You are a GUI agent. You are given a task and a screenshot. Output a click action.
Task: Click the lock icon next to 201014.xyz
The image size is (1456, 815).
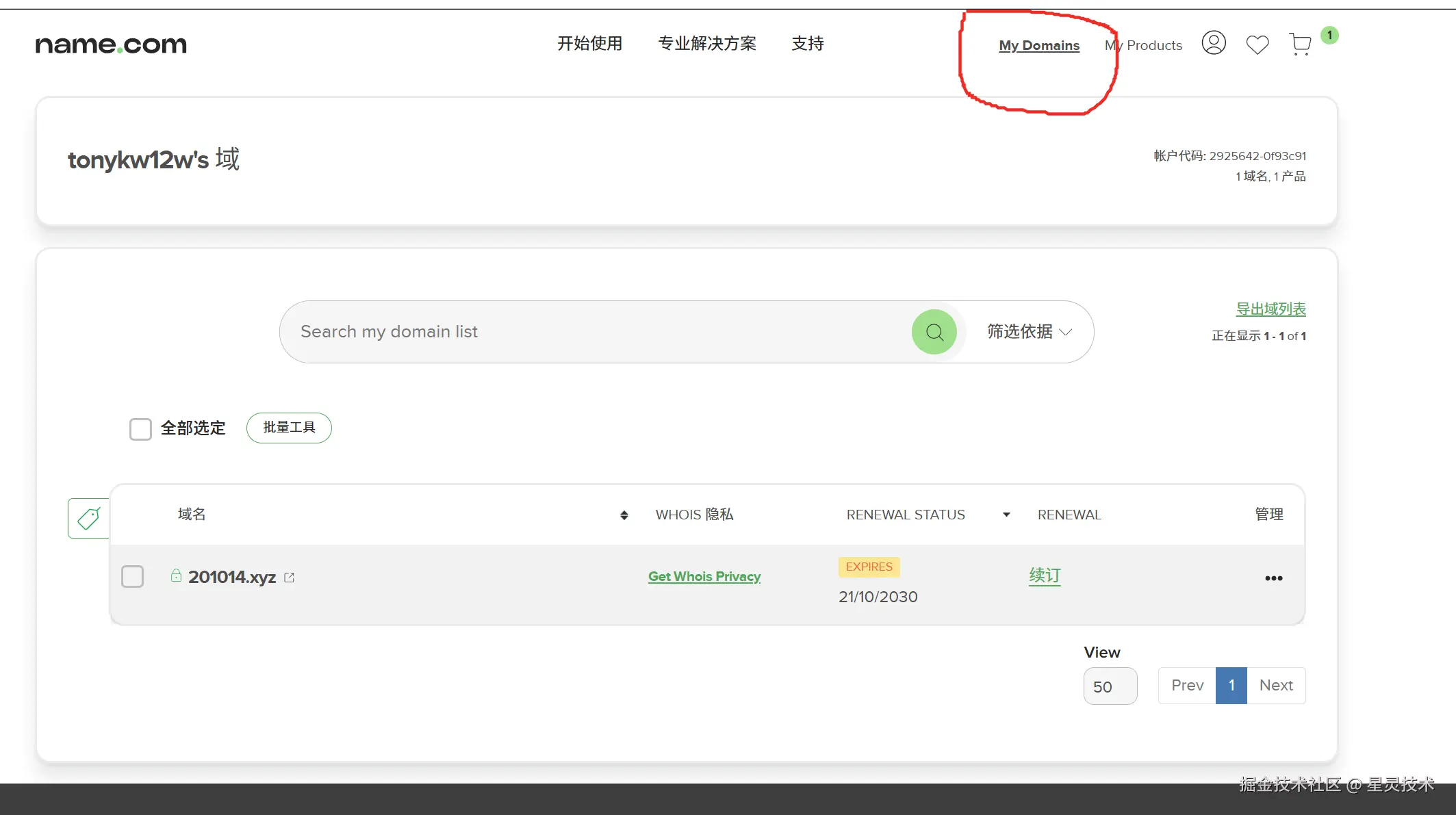click(176, 575)
